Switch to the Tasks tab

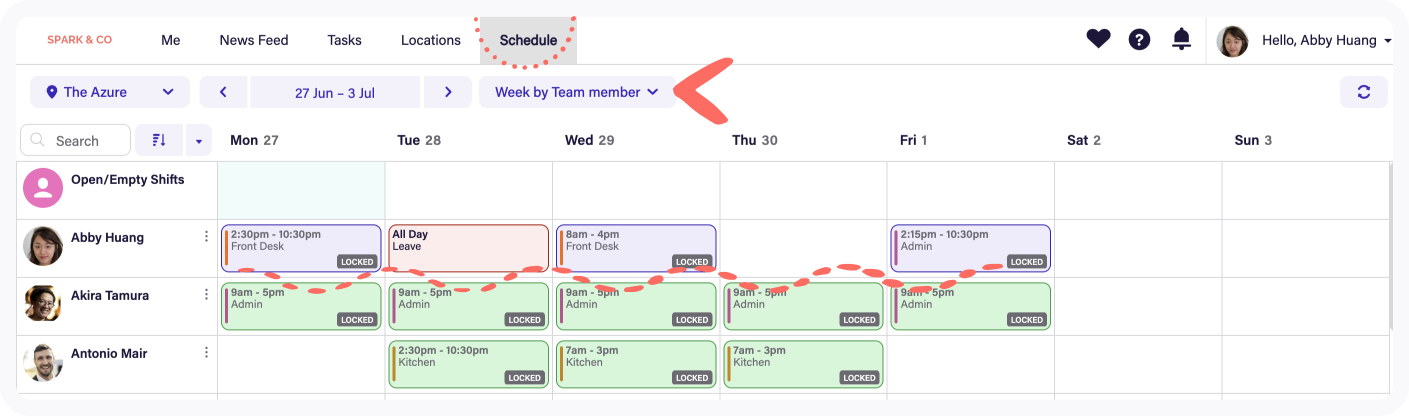[x=344, y=41]
